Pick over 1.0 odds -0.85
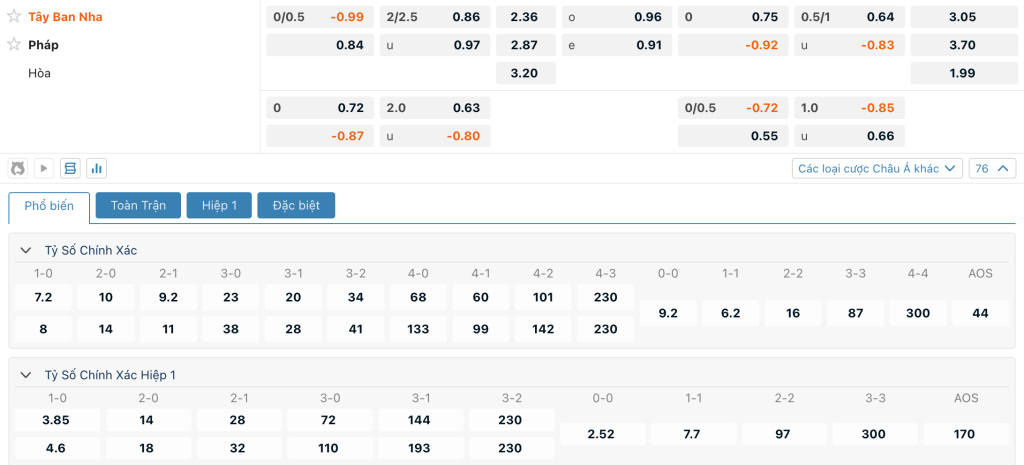1024x465 pixels. tap(850, 108)
